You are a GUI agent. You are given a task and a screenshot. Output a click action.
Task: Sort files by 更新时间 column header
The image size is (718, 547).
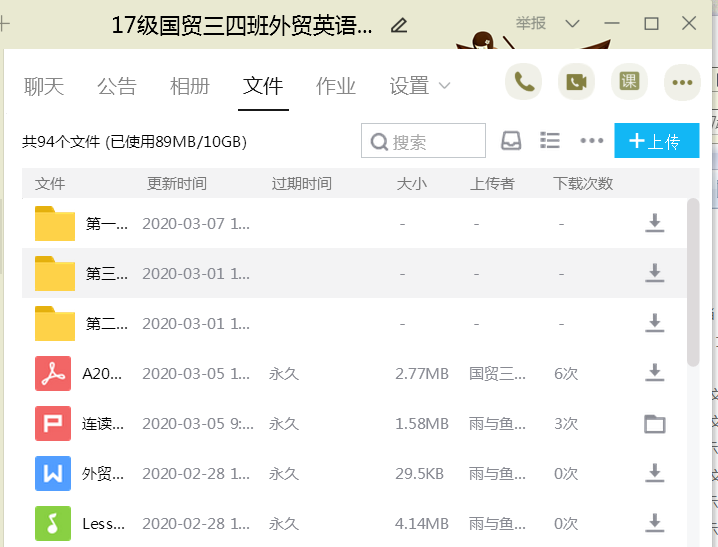pos(177,184)
